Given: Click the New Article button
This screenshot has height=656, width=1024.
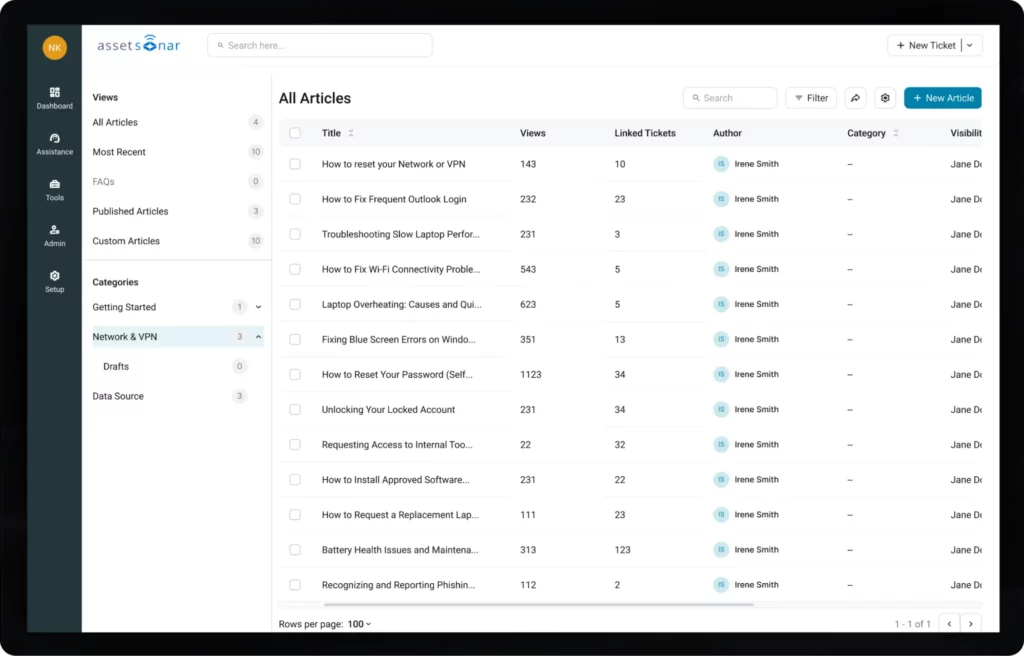Looking at the screenshot, I should (x=943, y=98).
